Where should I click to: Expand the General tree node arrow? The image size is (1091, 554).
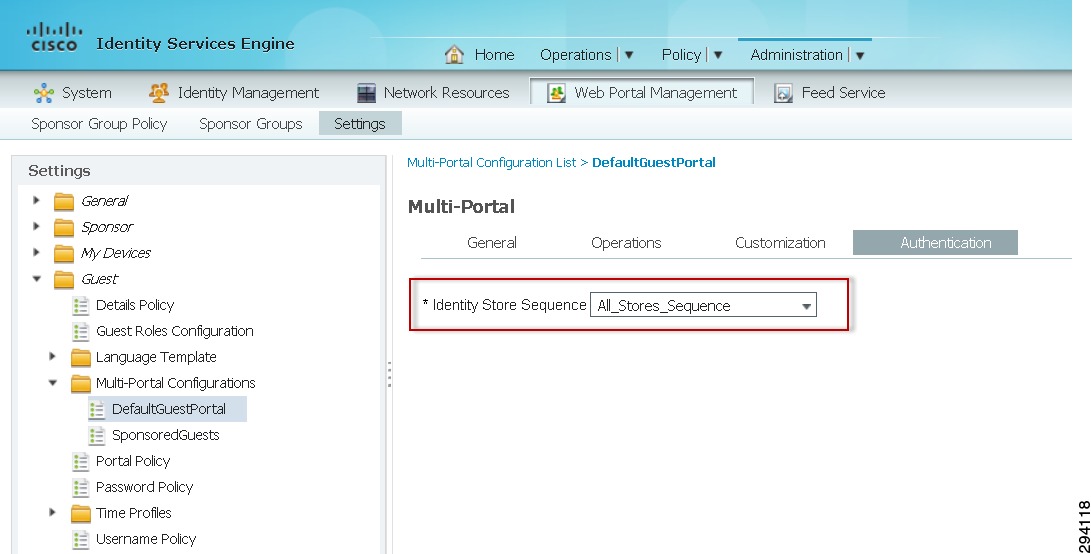coord(36,200)
